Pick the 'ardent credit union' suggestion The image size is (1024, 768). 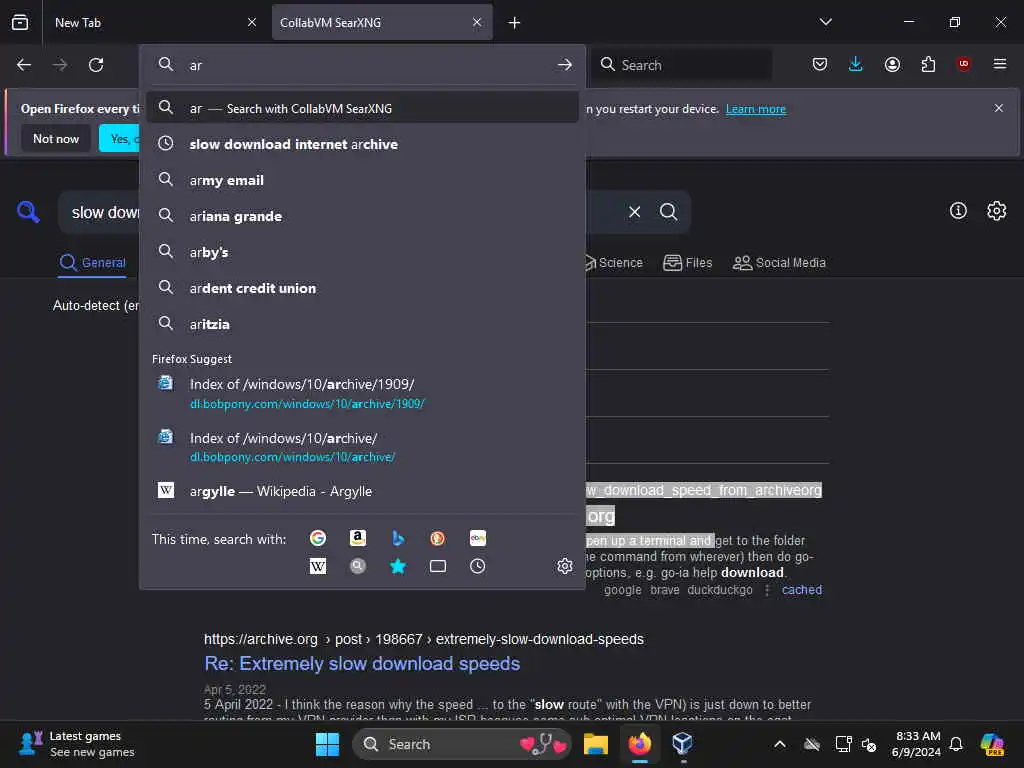coord(362,288)
